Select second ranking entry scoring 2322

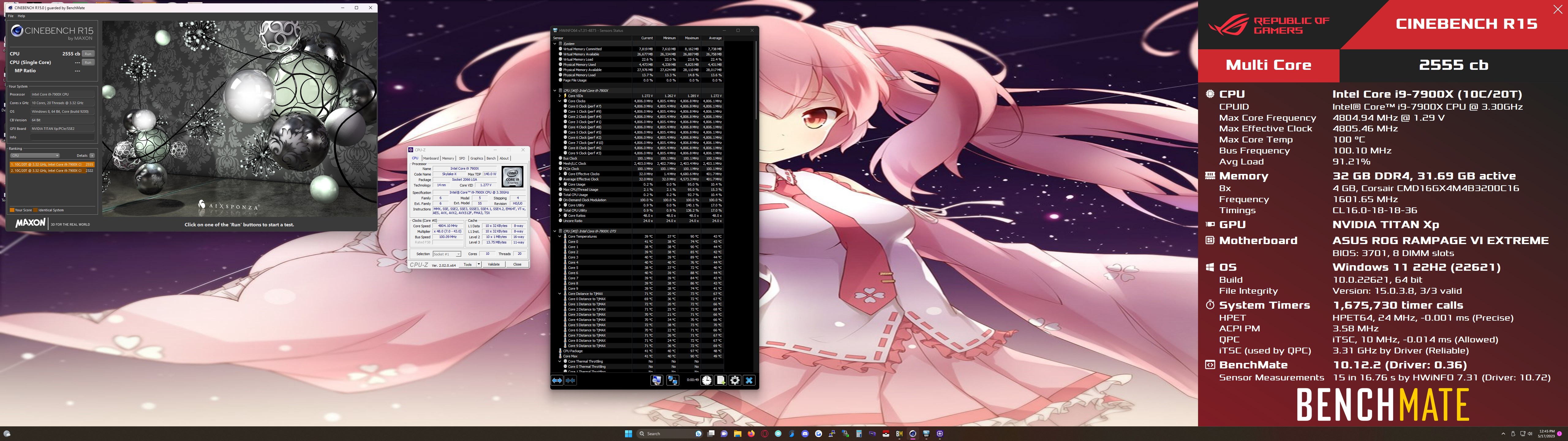coord(52,171)
